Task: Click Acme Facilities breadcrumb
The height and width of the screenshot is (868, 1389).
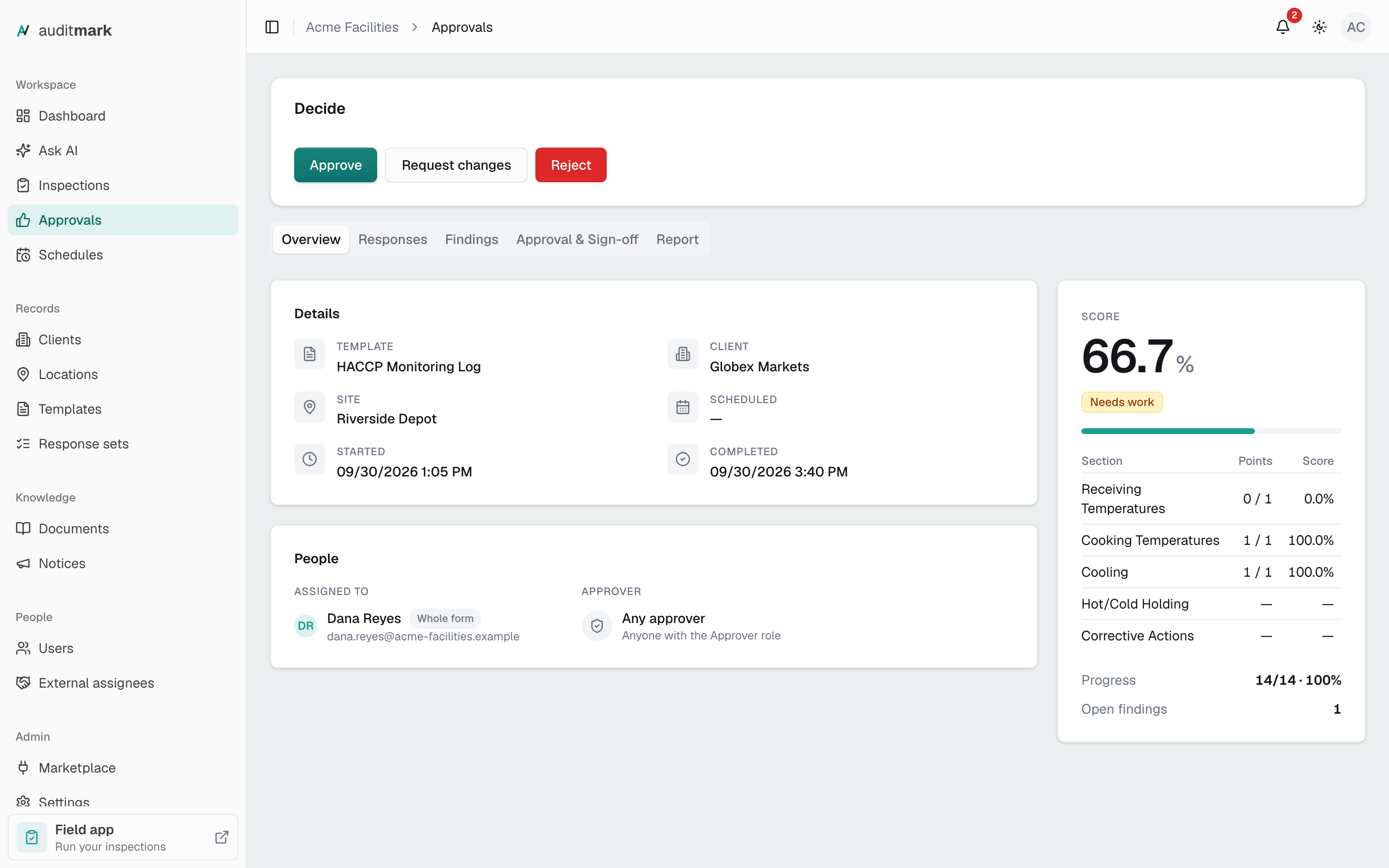Action: (352, 27)
